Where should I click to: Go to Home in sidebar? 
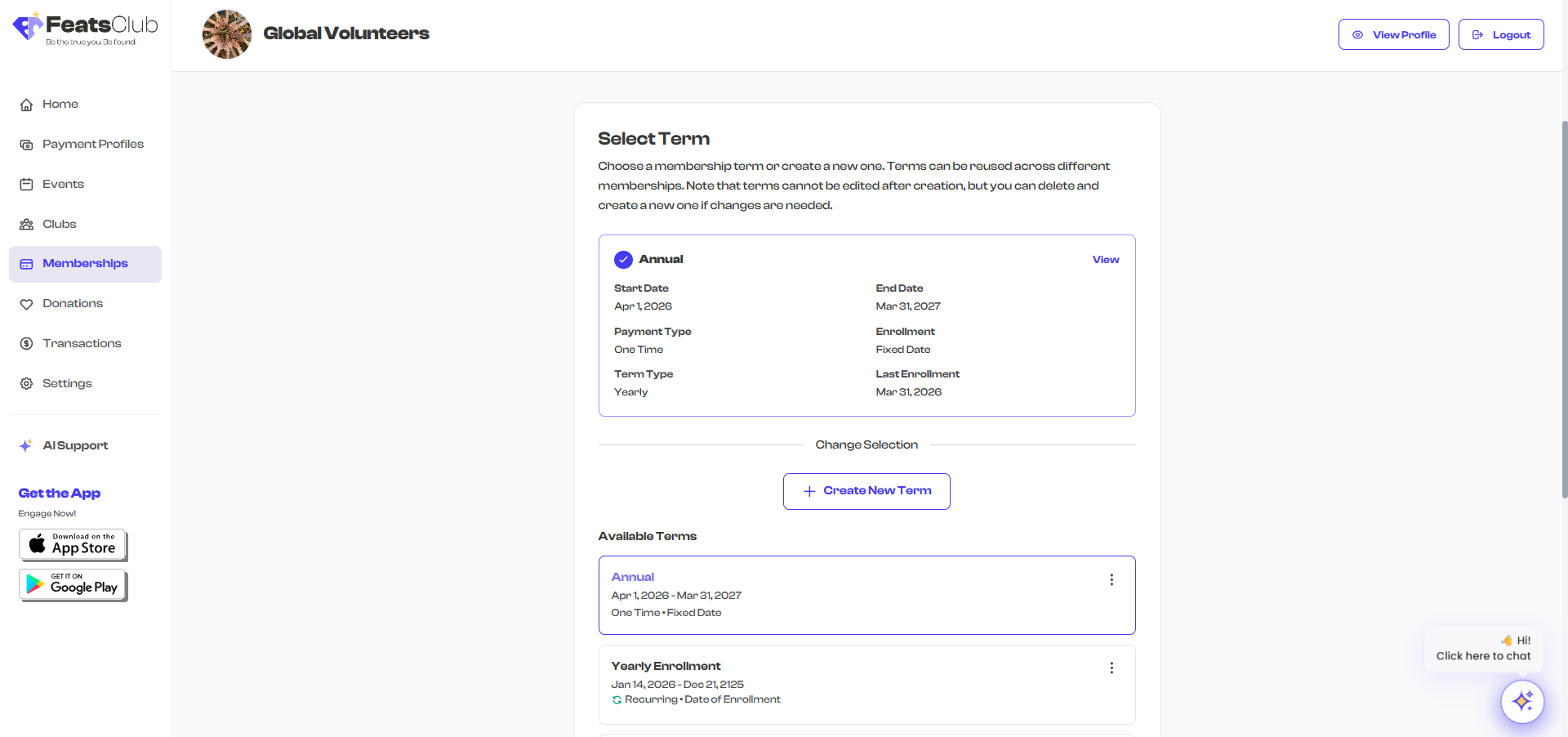[x=85, y=105]
